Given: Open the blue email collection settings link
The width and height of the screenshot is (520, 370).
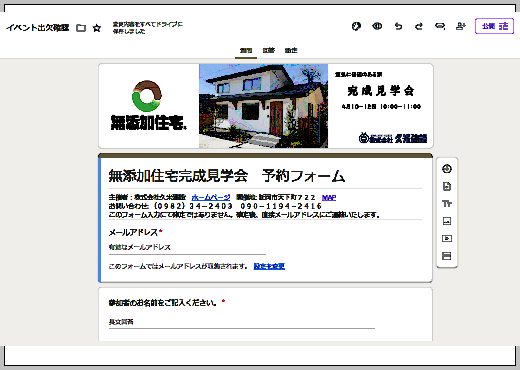Looking at the screenshot, I should click(269, 266).
